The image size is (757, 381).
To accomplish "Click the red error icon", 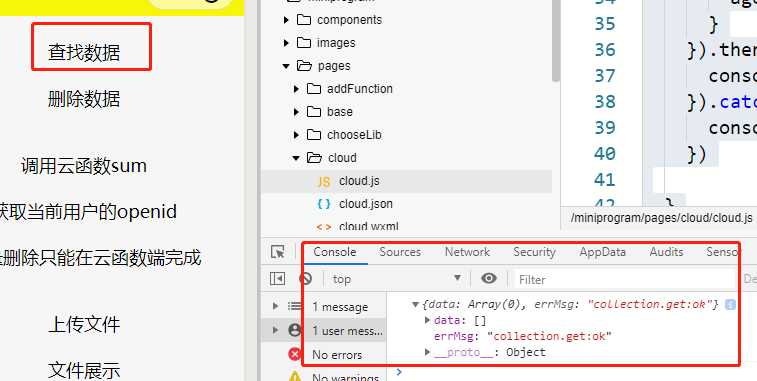I will tap(294, 354).
